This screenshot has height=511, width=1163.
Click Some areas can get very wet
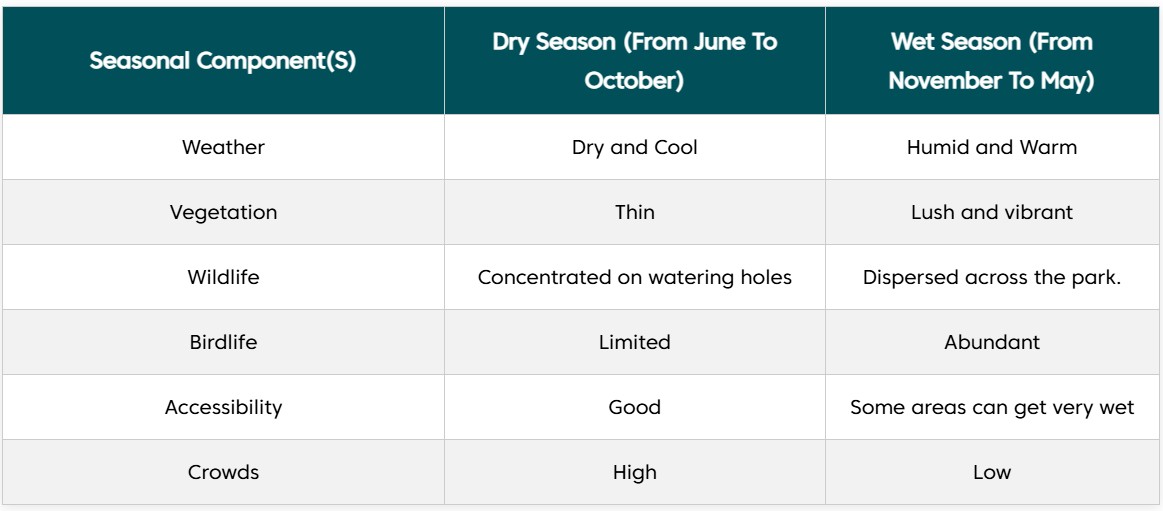click(x=991, y=407)
